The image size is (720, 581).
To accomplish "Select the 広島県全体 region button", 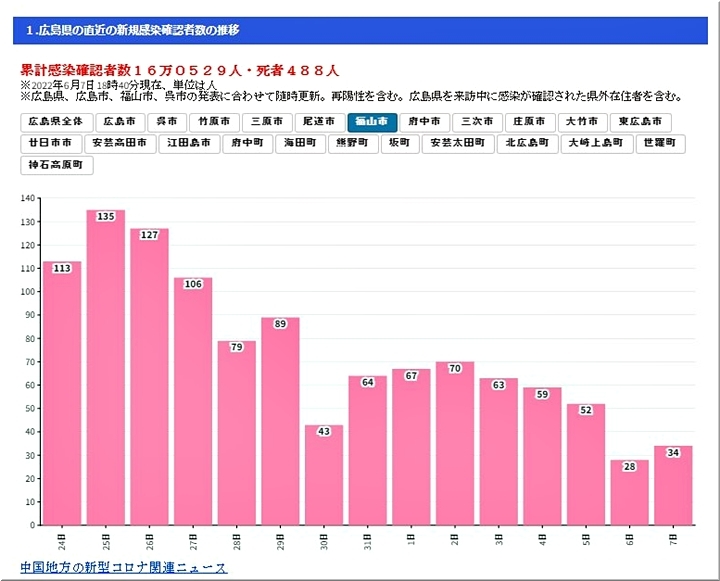I will pyautogui.click(x=57, y=122).
